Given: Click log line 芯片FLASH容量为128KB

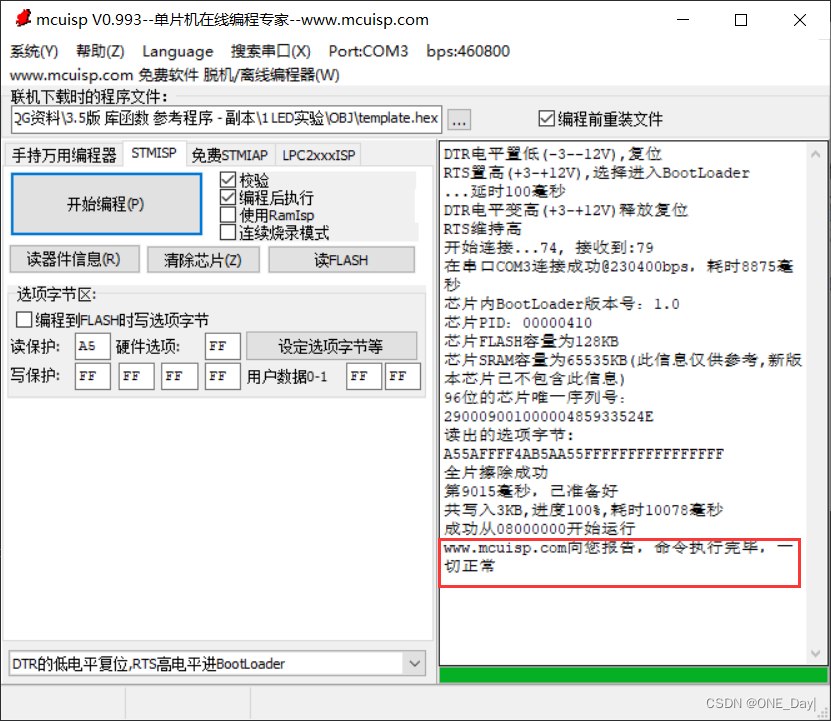Looking at the screenshot, I should coord(531,341).
